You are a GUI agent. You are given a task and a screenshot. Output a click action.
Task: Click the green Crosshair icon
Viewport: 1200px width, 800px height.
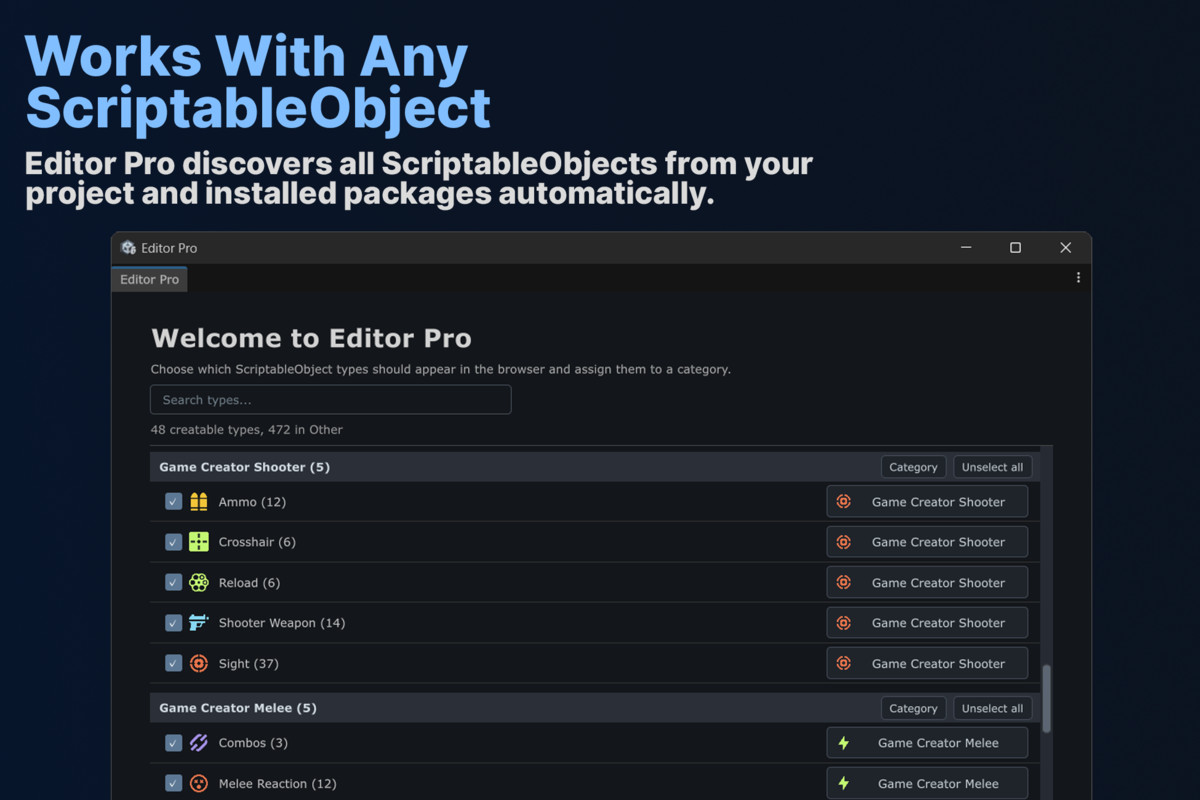point(199,542)
